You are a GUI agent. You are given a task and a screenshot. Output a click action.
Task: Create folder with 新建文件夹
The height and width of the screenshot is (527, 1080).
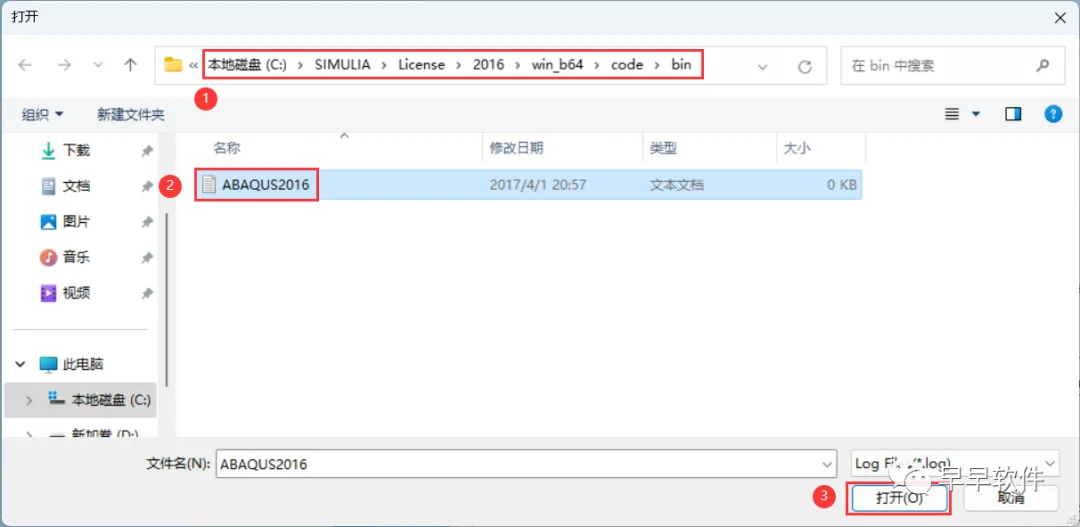pos(131,114)
